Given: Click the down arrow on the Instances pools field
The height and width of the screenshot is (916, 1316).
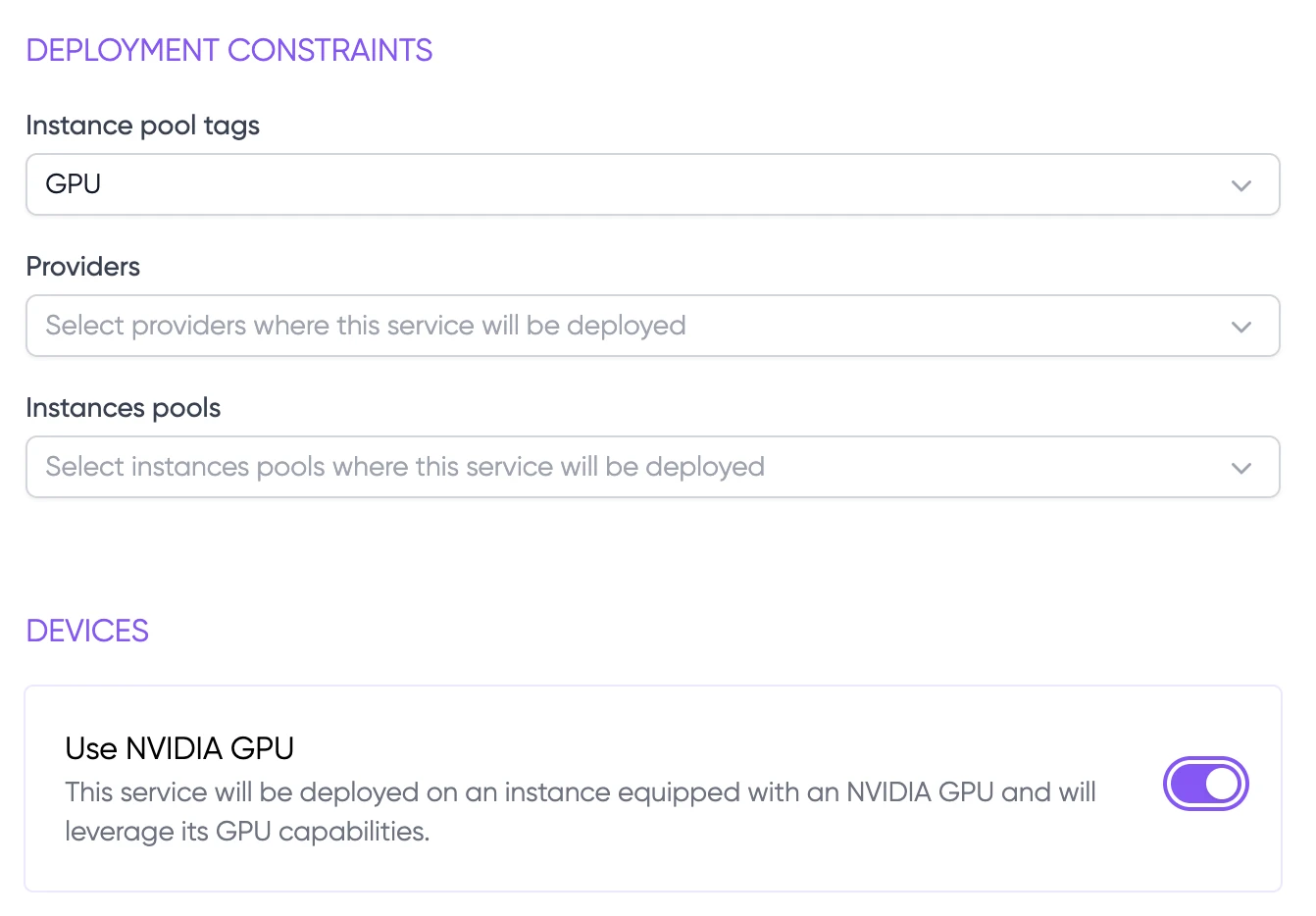Looking at the screenshot, I should [1241, 467].
